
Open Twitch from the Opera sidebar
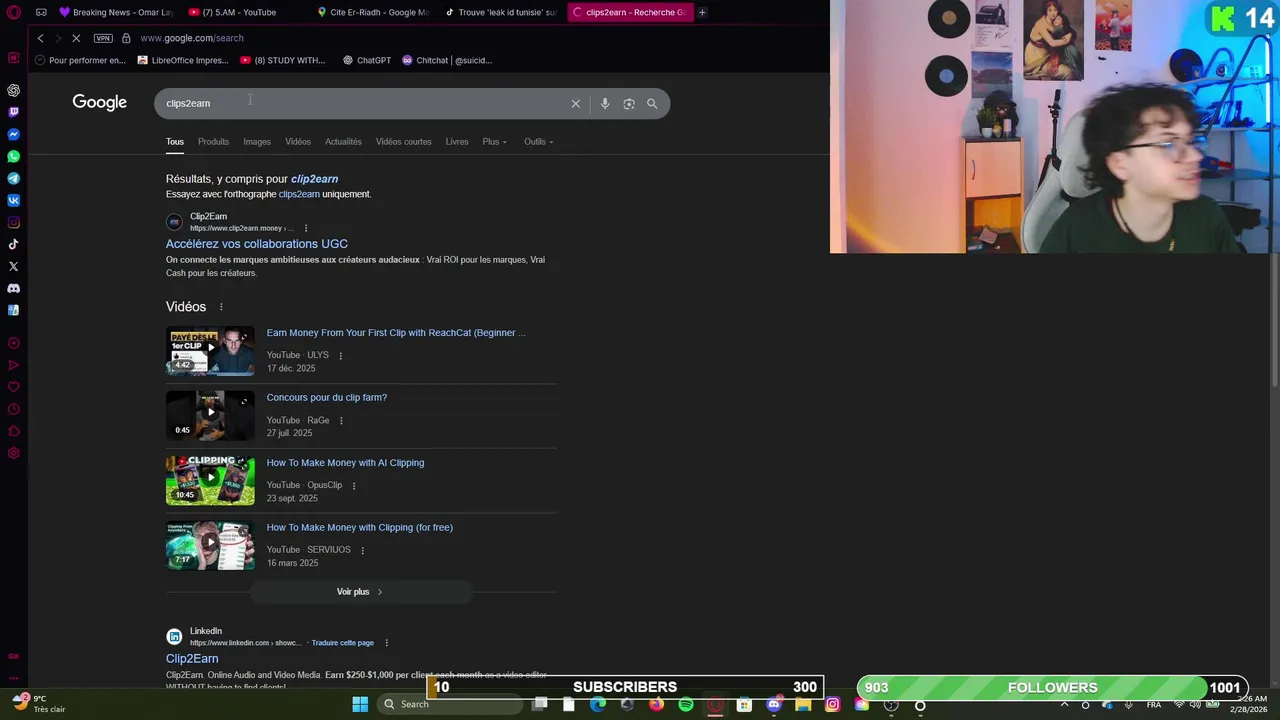click(14, 112)
